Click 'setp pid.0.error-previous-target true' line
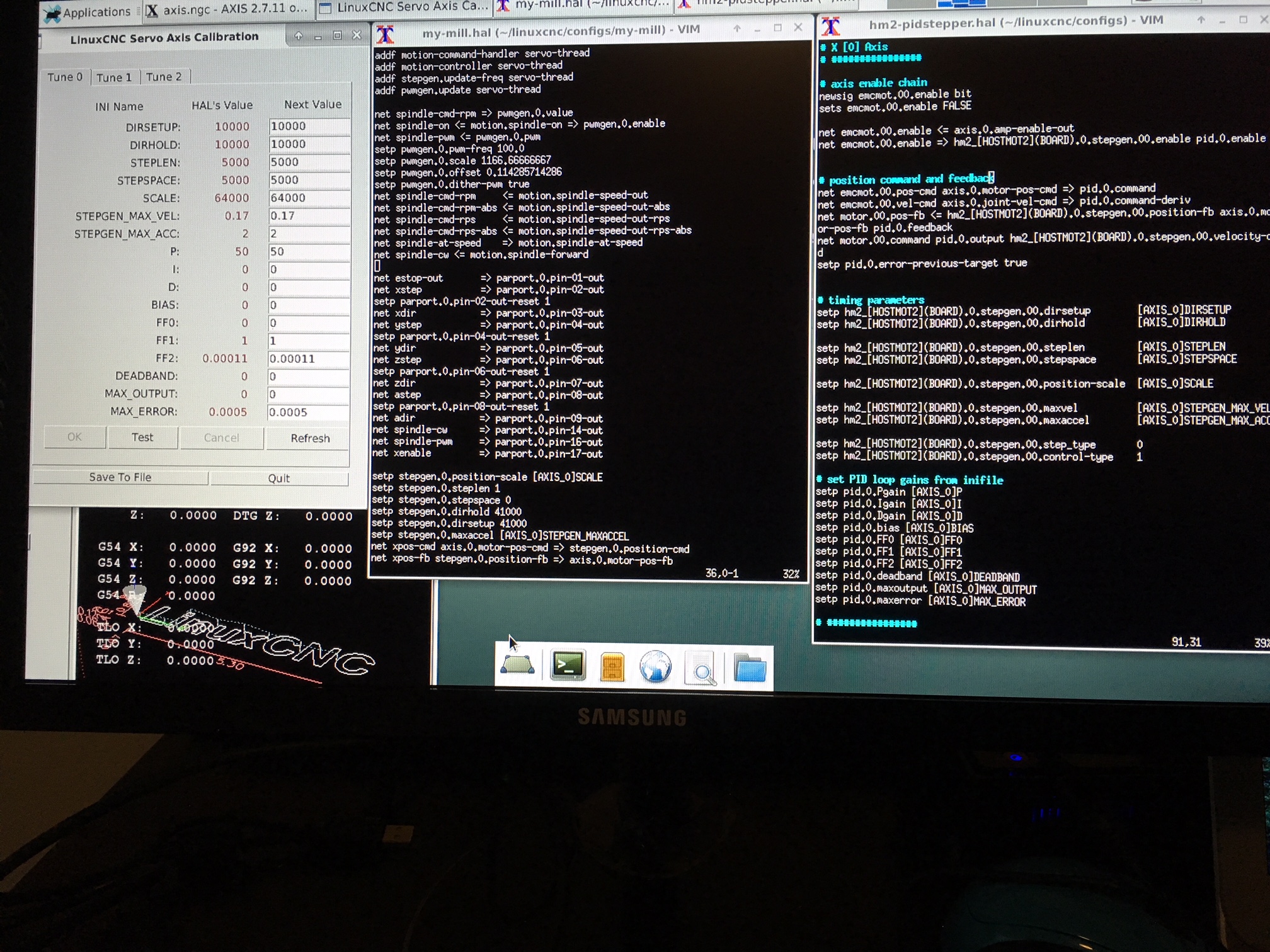 point(922,263)
